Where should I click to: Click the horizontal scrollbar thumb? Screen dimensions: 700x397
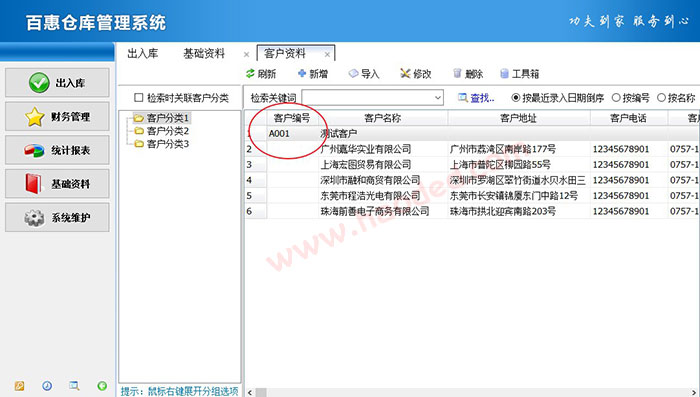(x=261, y=393)
